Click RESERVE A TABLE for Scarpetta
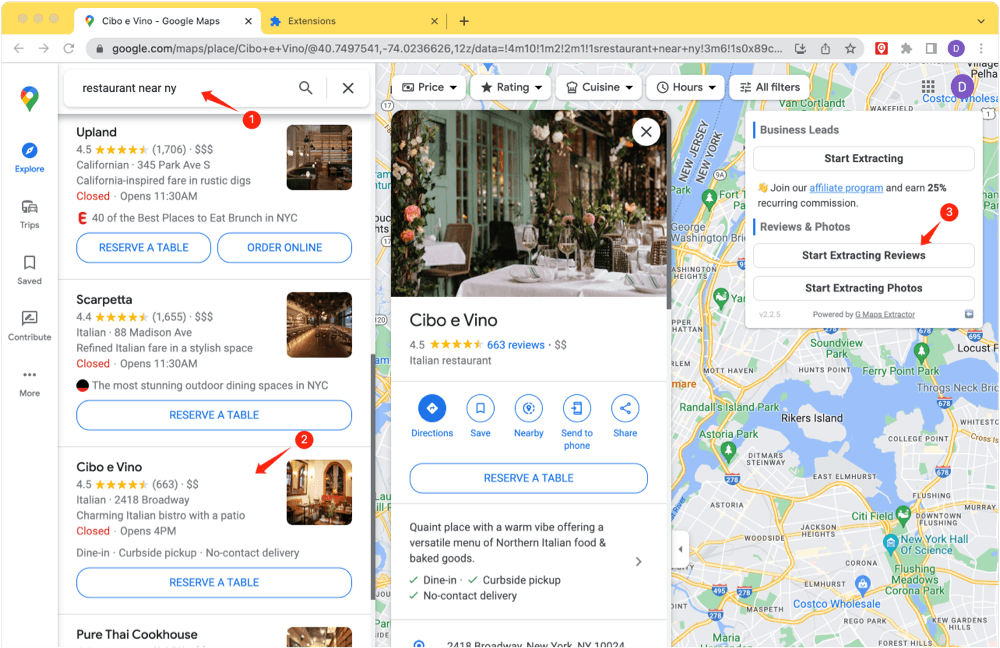The height and width of the screenshot is (648, 1000). pos(214,415)
